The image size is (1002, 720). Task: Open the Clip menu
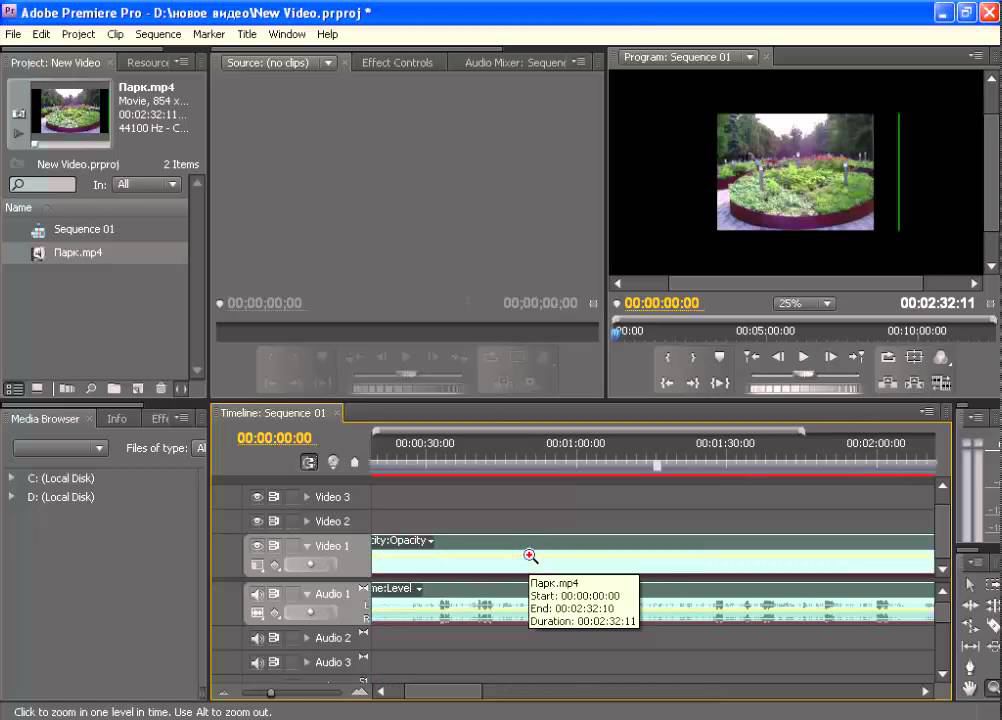115,34
